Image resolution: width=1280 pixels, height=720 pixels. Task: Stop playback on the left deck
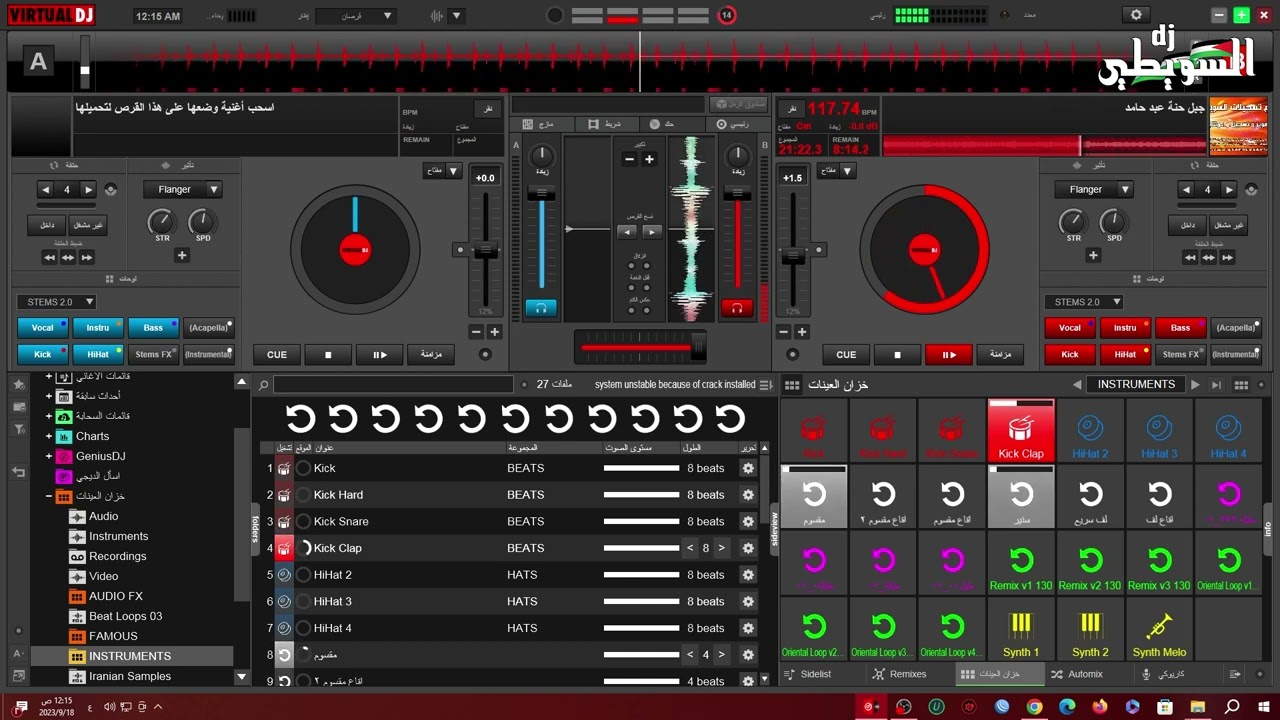[328, 354]
